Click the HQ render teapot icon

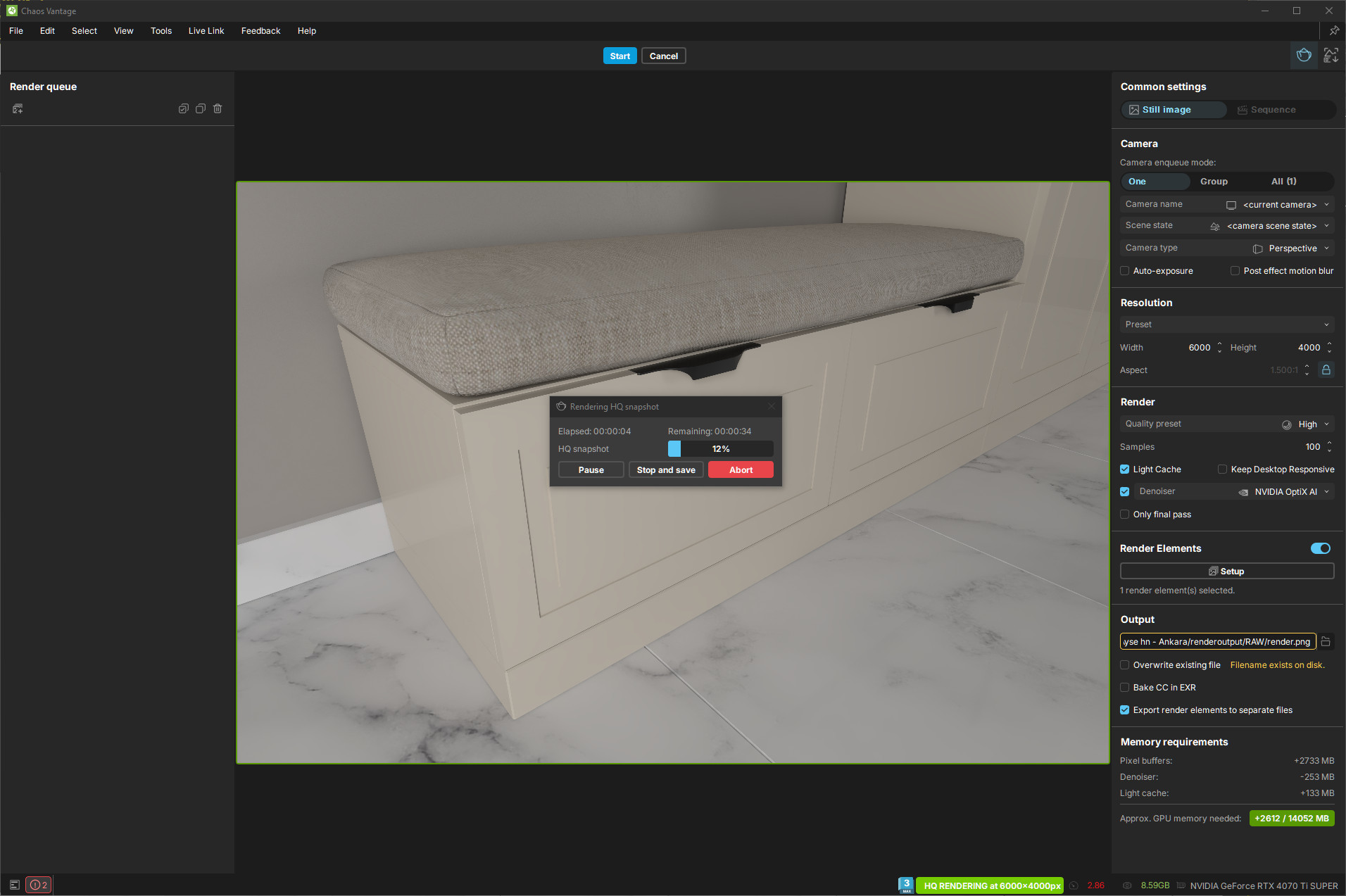(x=1304, y=56)
